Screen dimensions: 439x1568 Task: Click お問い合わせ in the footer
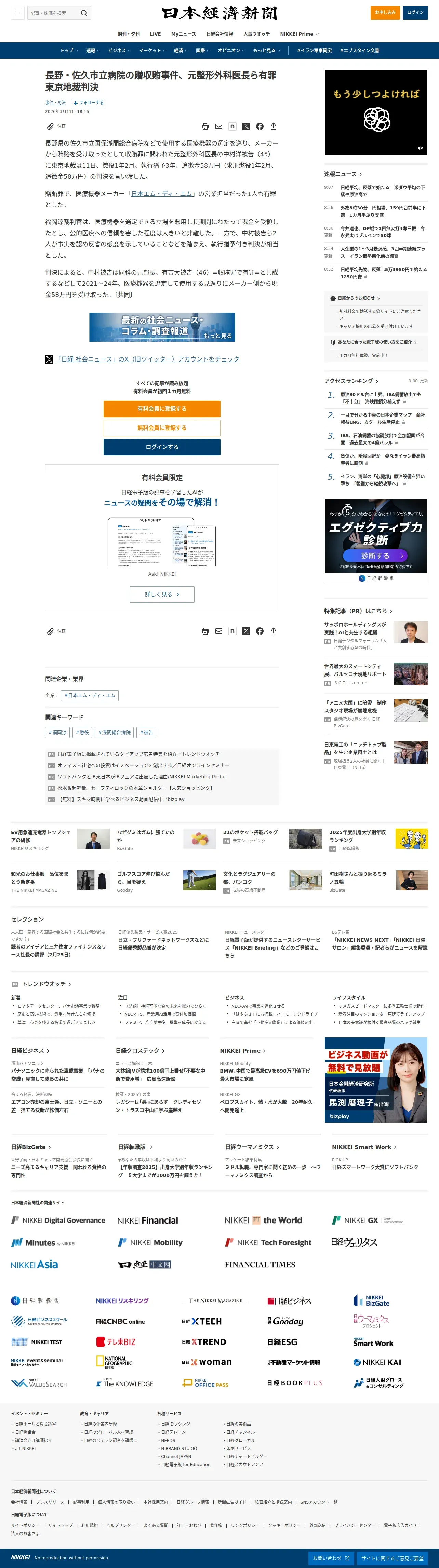point(331,1558)
